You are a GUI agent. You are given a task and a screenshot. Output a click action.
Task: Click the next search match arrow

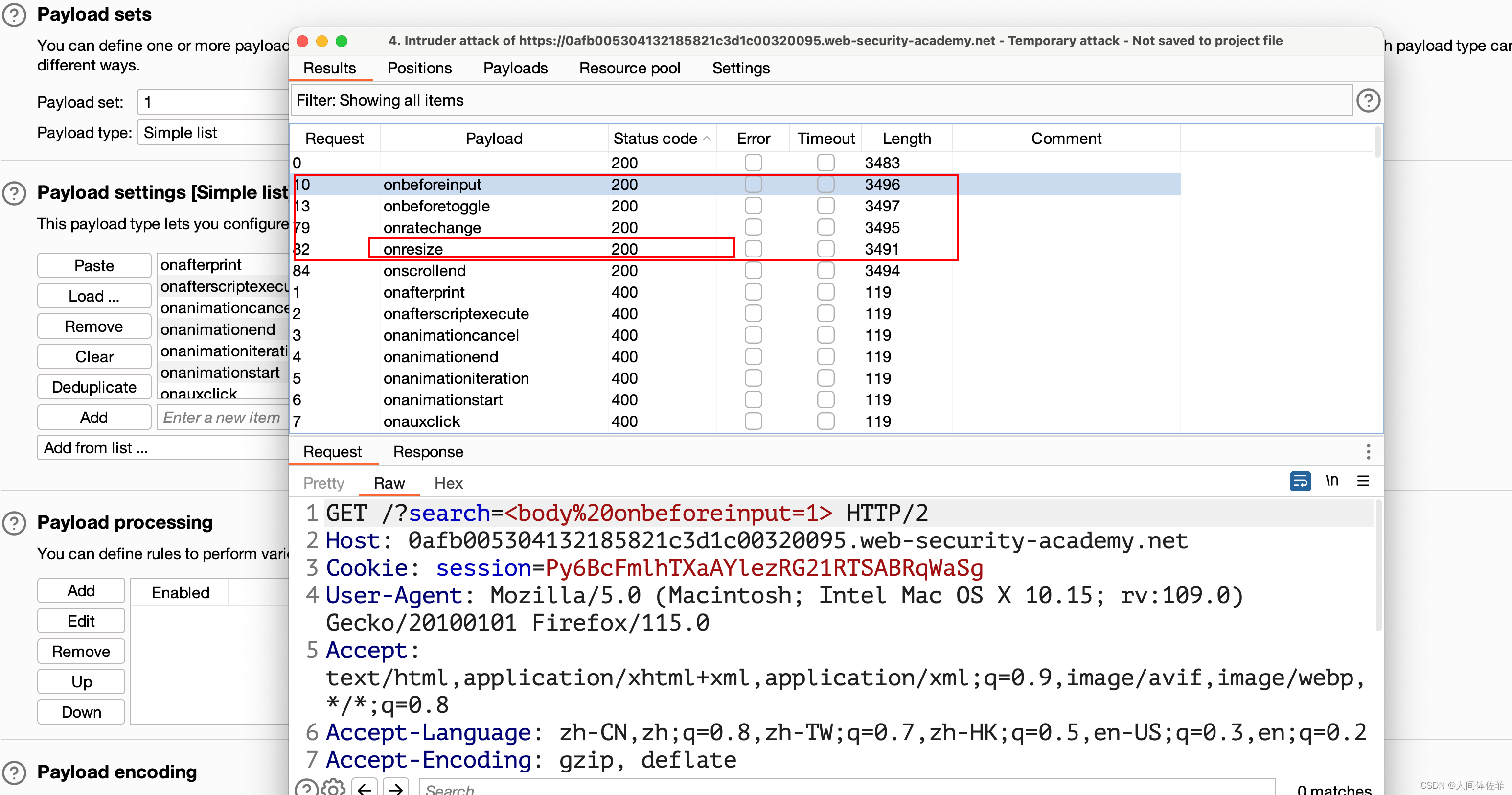[x=396, y=788]
